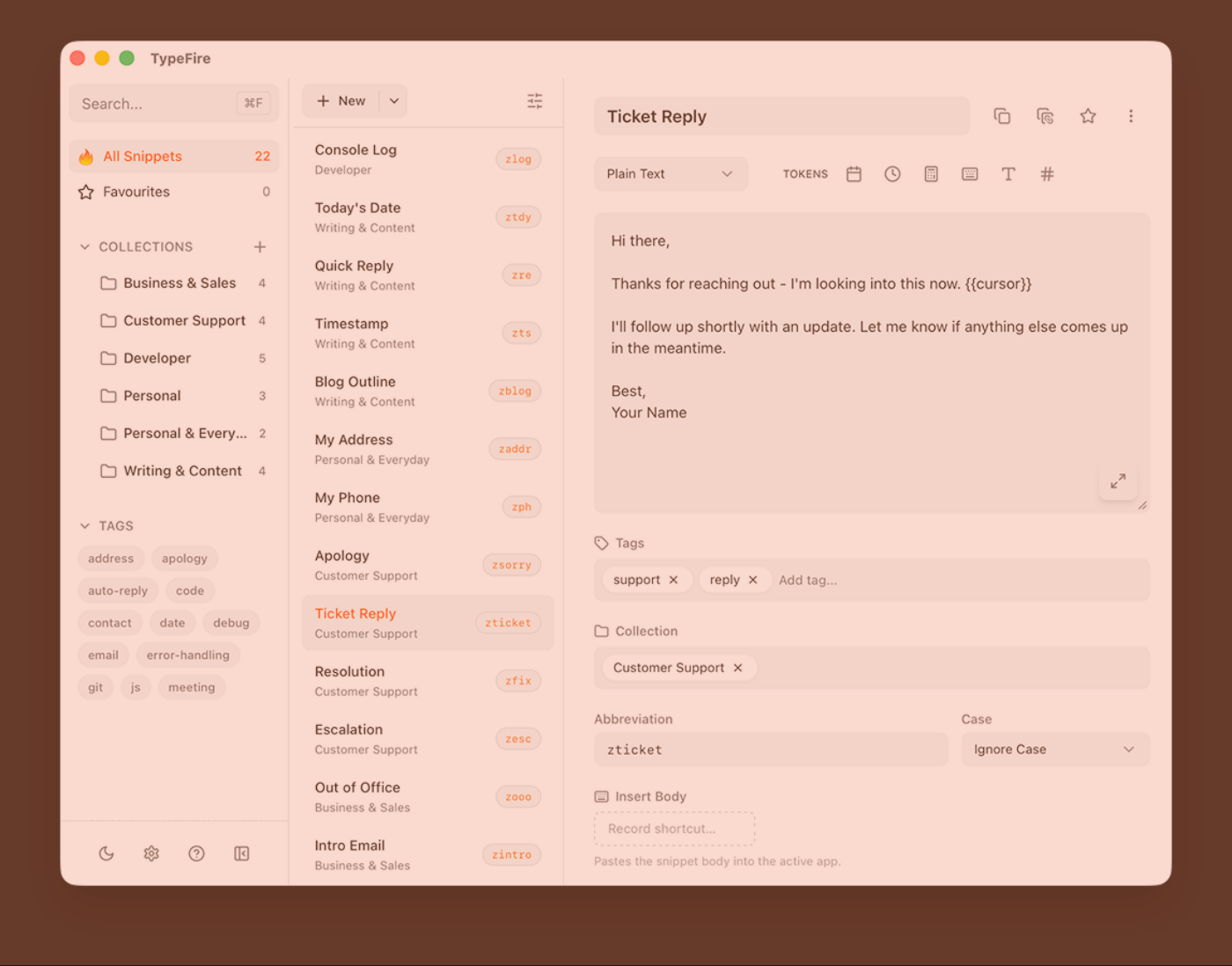Open the Writing & Content collection
The height and width of the screenshot is (966, 1232).
coord(183,472)
